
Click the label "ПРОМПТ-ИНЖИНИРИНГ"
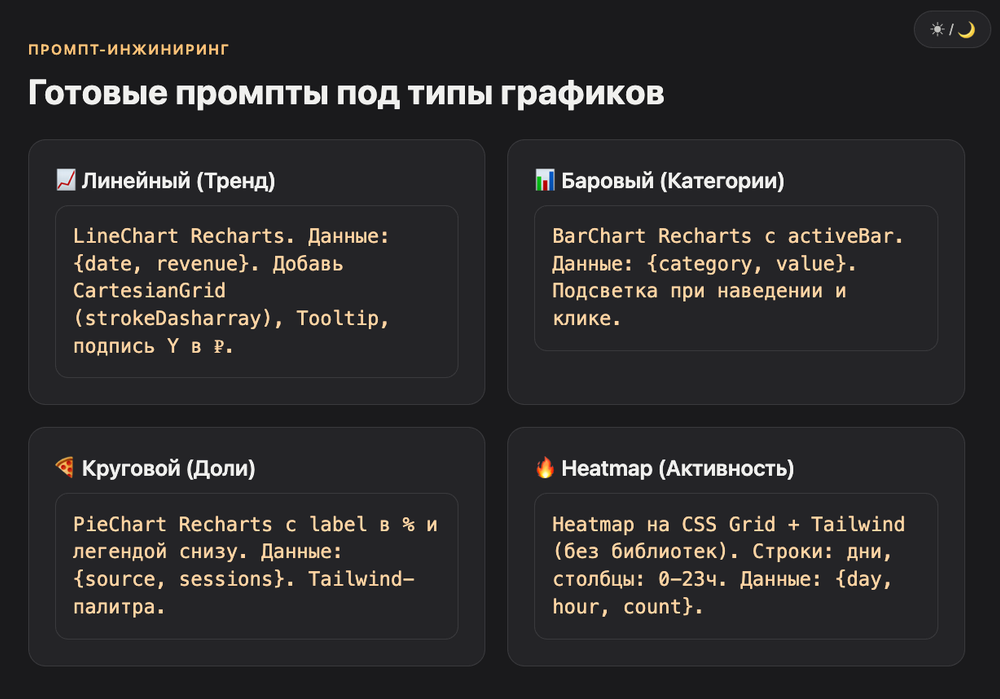pos(129,50)
